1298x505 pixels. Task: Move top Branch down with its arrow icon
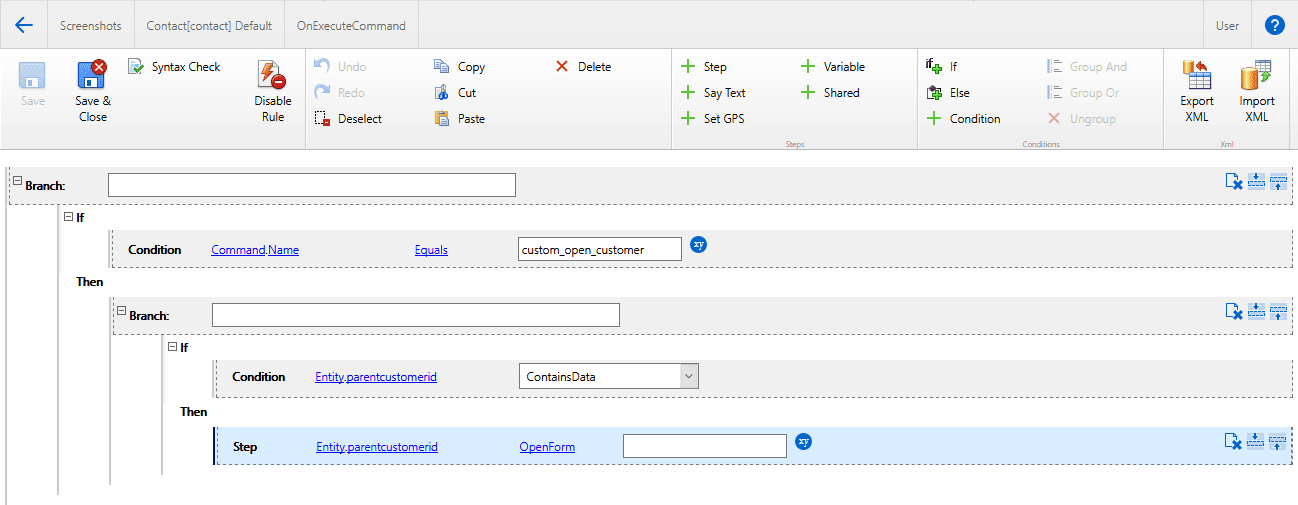[1256, 181]
